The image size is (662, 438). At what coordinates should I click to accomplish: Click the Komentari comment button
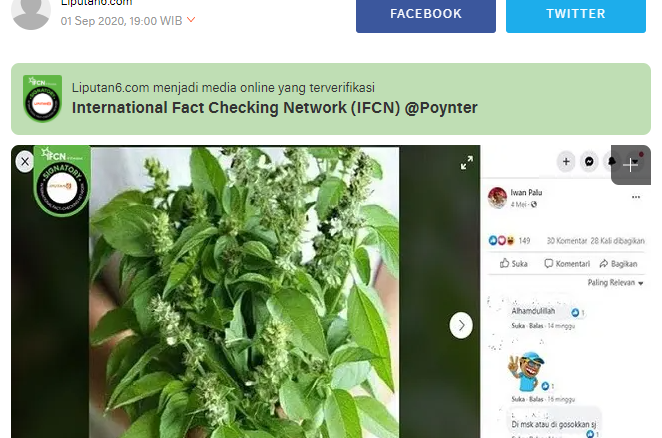pyautogui.click(x=567, y=264)
